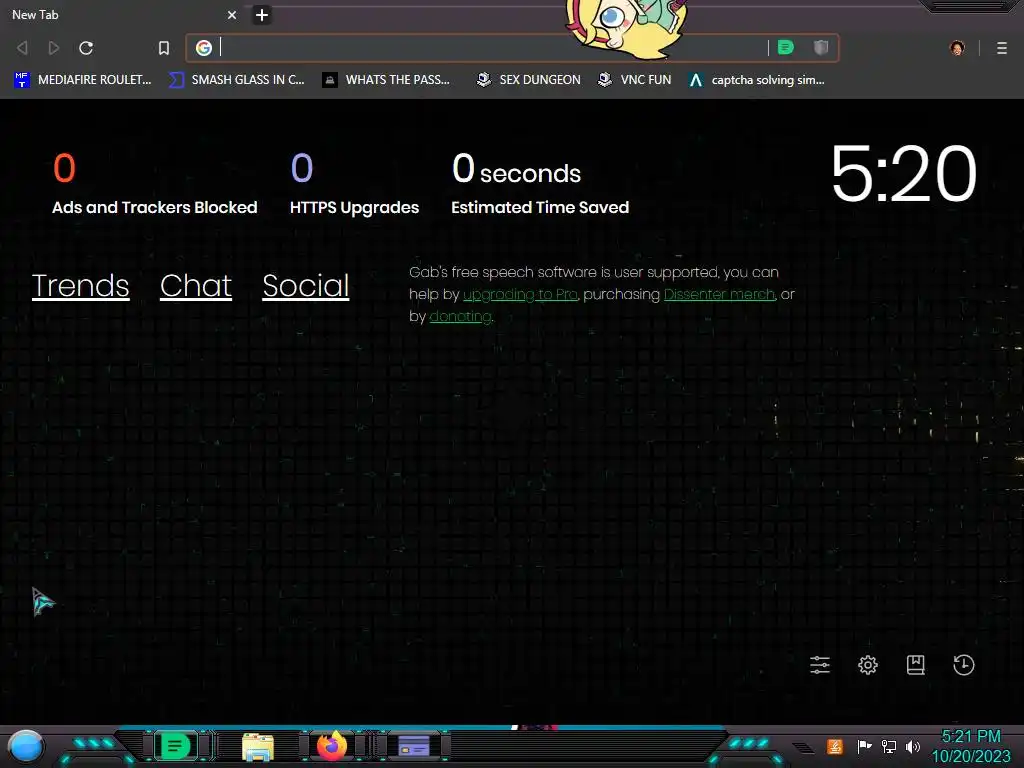The image size is (1024, 768).
Task: Open captcha solving sim... bookmark
Action: 756,80
